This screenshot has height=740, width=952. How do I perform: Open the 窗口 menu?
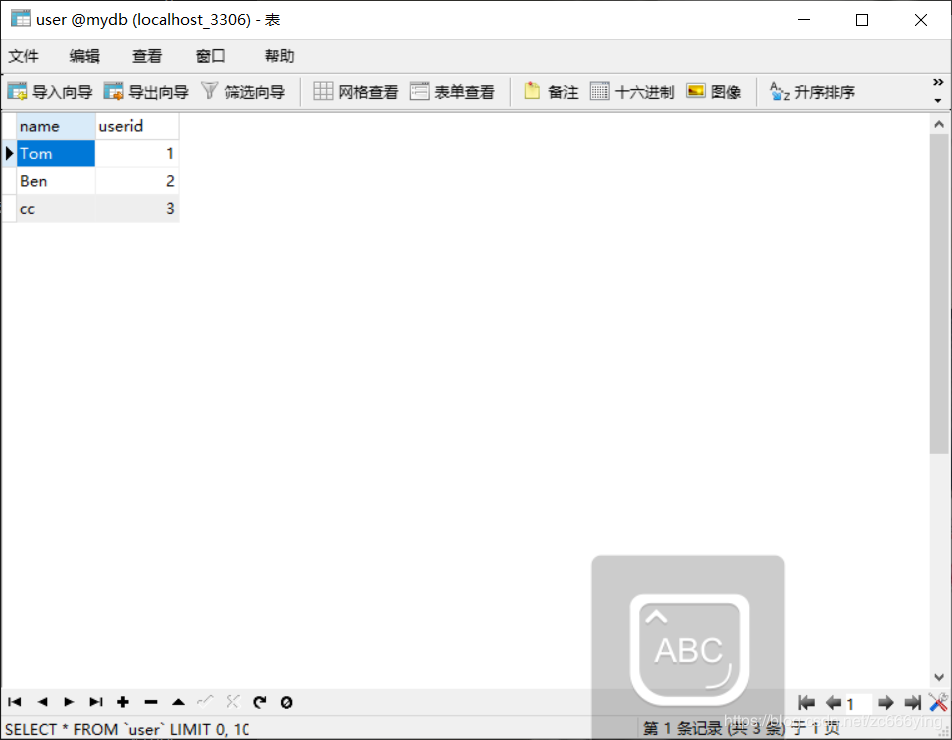pyautogui.click(x=210, y=56)
